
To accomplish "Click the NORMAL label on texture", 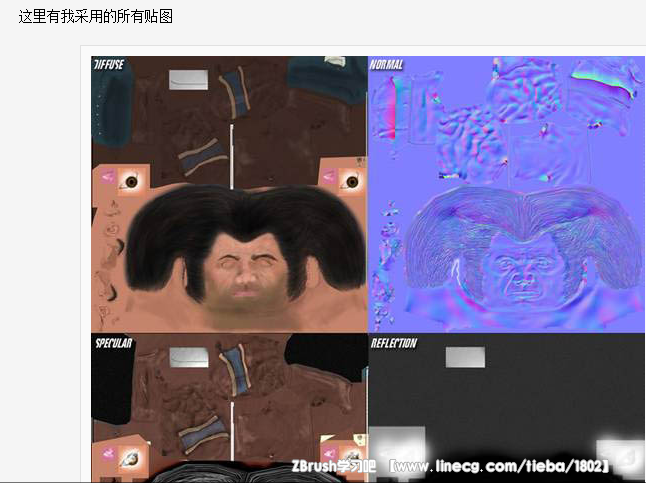I will tap(386, 65).
